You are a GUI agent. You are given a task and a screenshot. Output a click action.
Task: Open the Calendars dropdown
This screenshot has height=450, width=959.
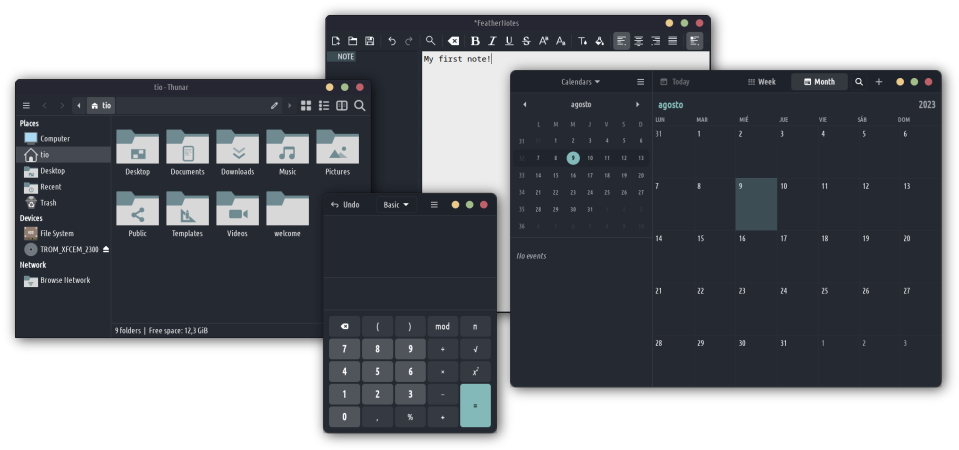click(580, 82)
